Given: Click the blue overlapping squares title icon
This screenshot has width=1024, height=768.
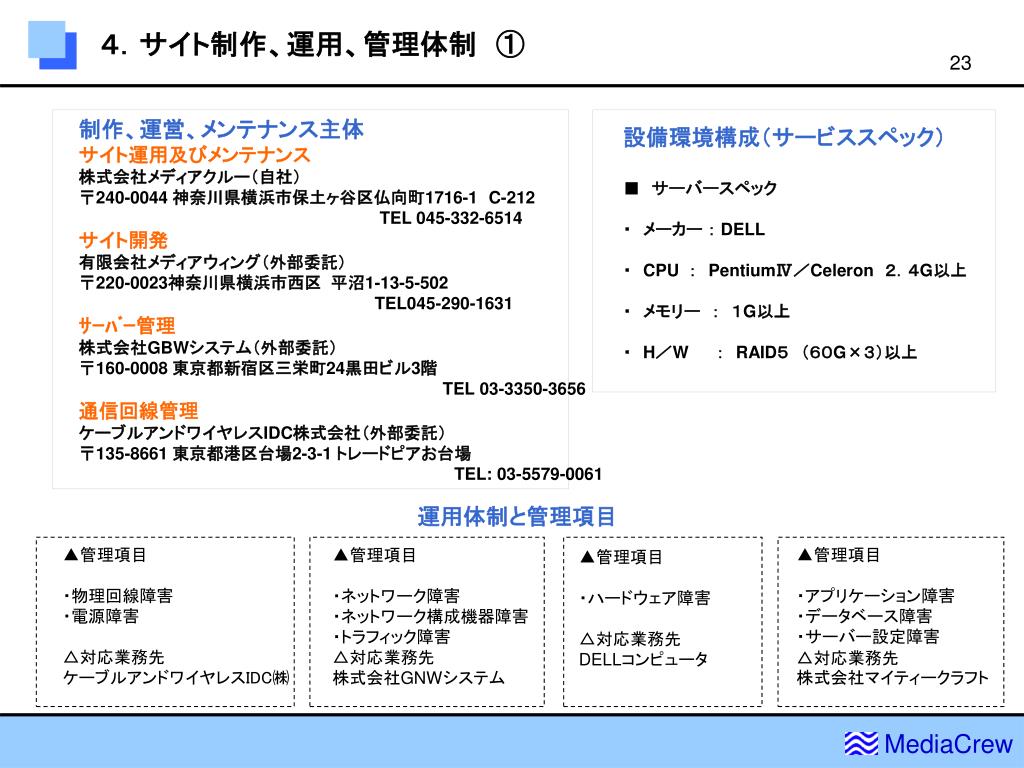Looking at the screenshot, I should (x=52, y=45).
